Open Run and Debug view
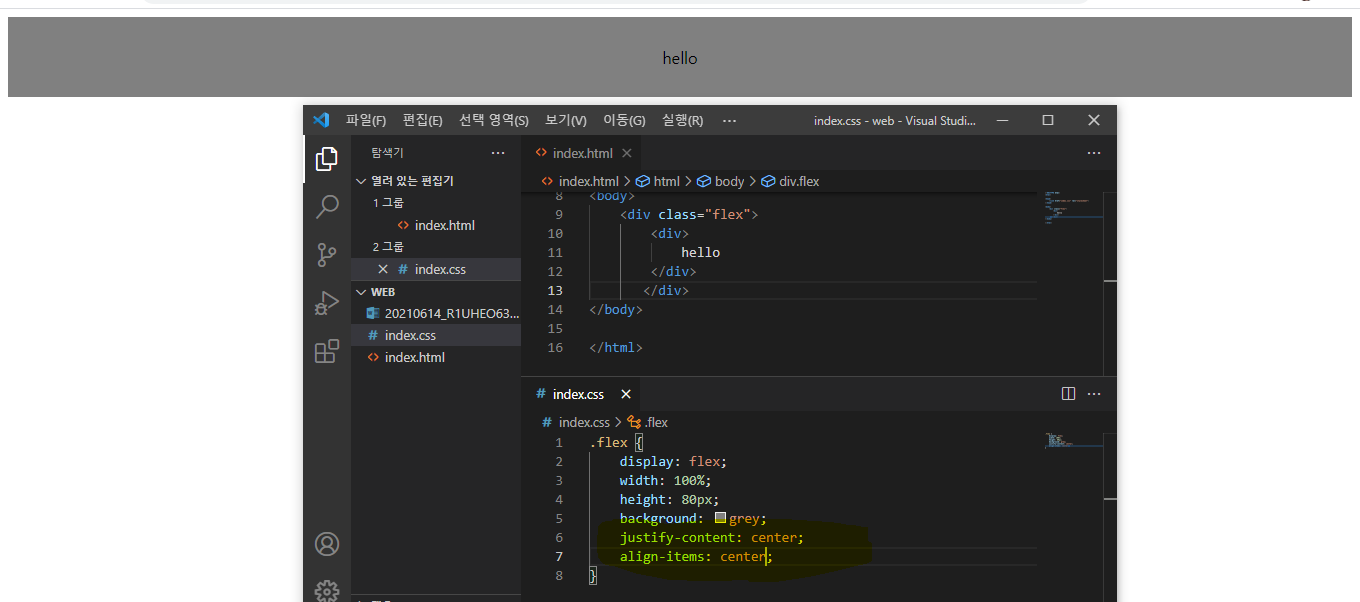1360x602 pixels. point(327,303)
